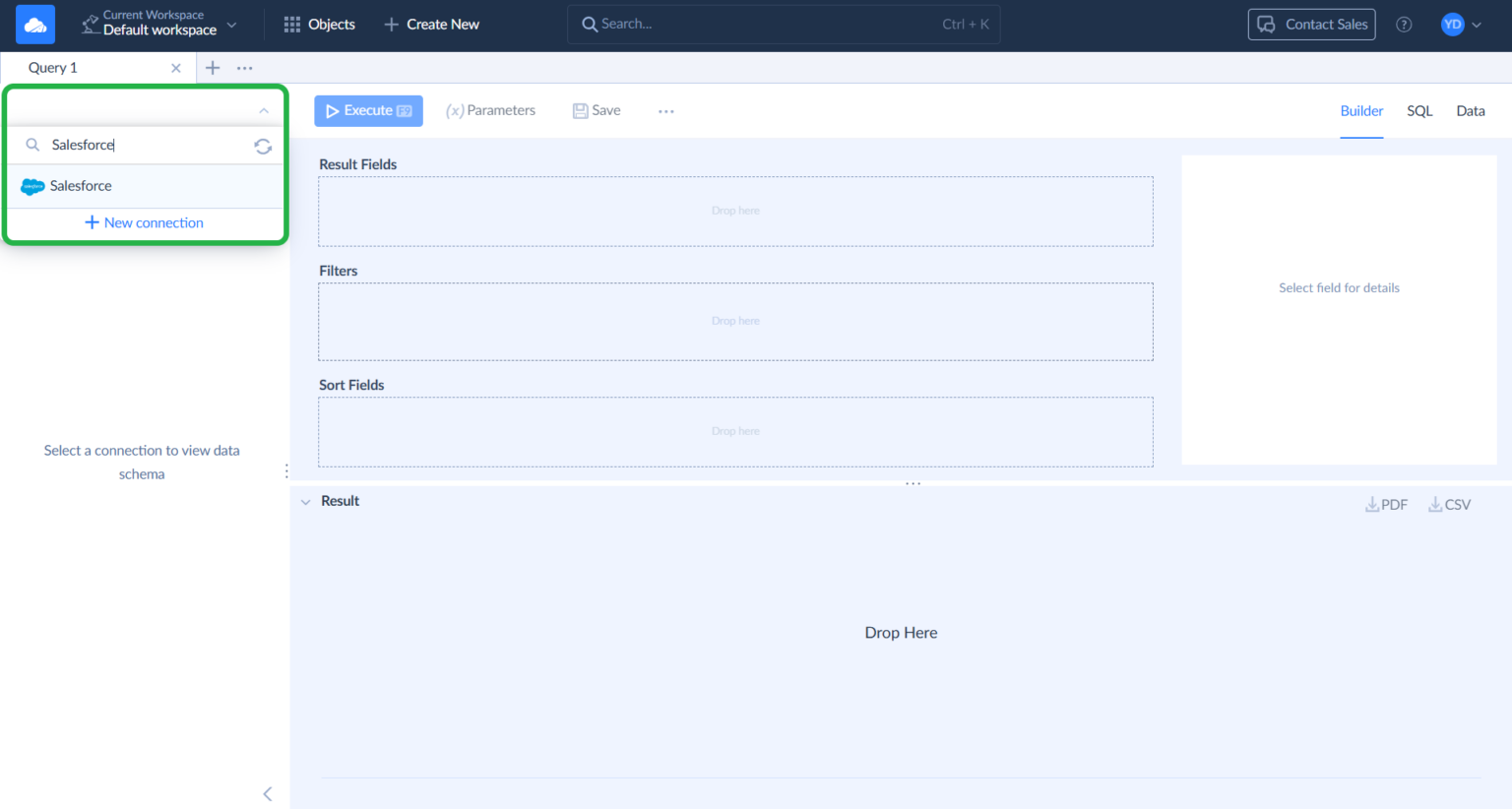Click the Skyvia cloud logo icon
This screenshot has width=1512, height=809.
[x=35, y=25]
